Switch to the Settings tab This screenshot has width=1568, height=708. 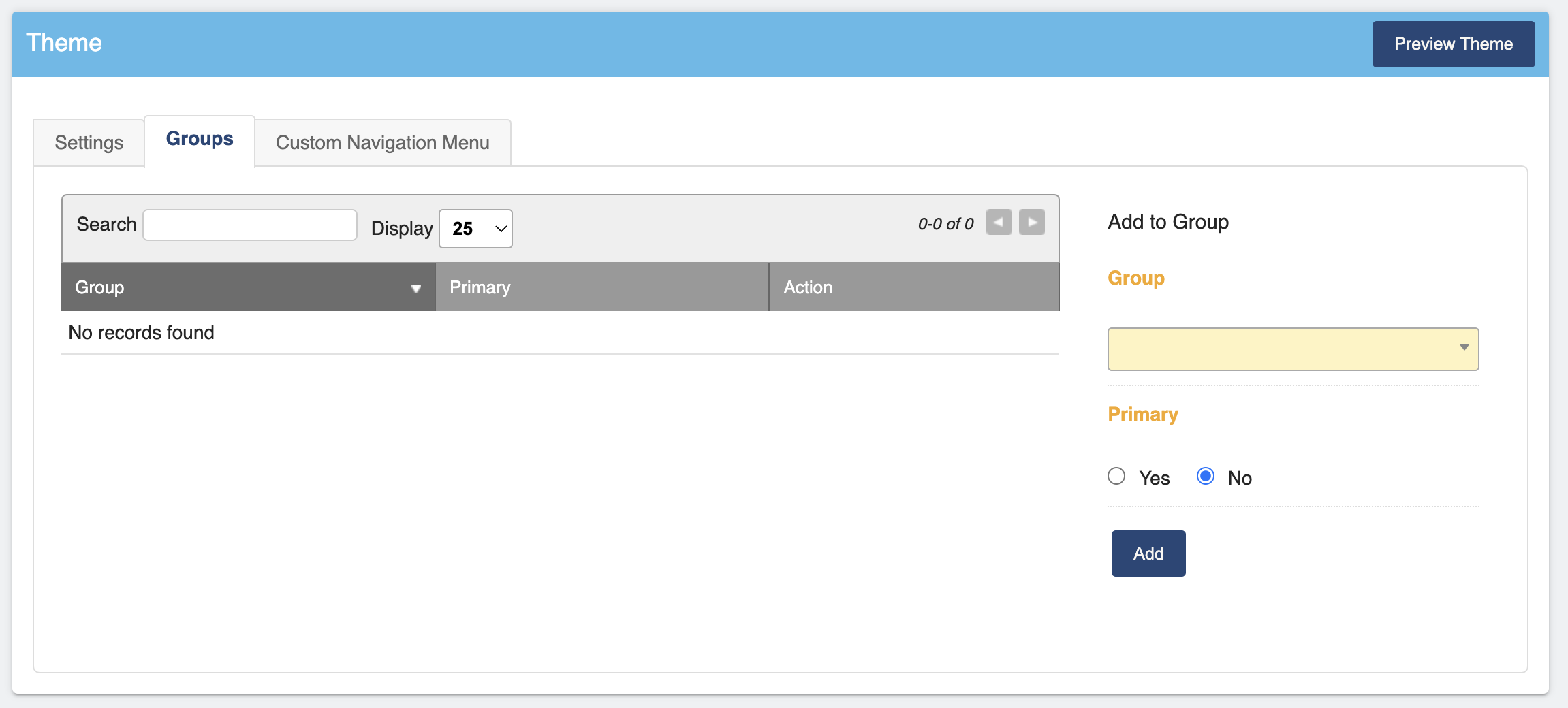coord(89,143)
